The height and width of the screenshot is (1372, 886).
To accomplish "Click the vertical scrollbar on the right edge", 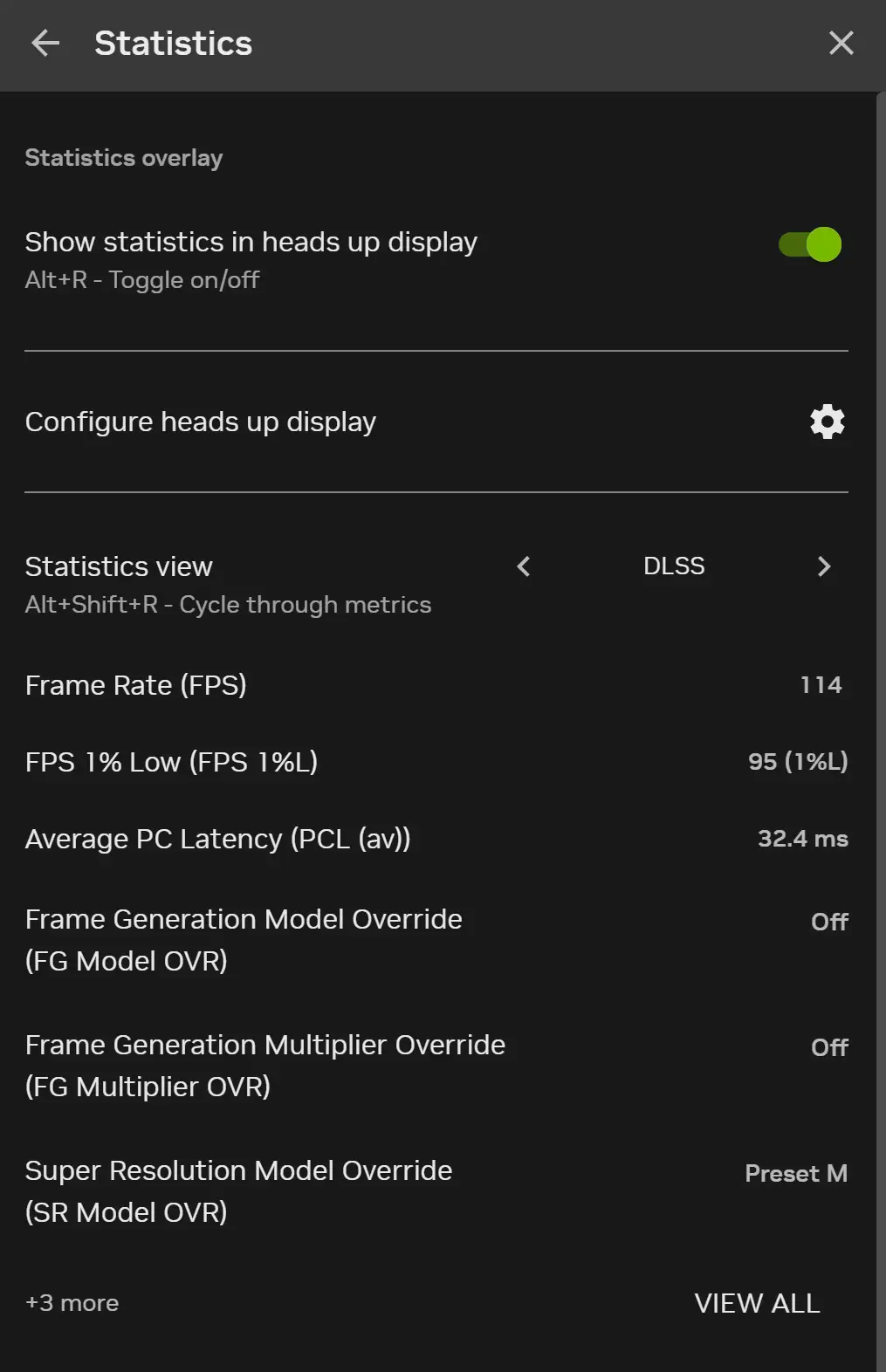I will pyautogui.click(x=881, y=731).
